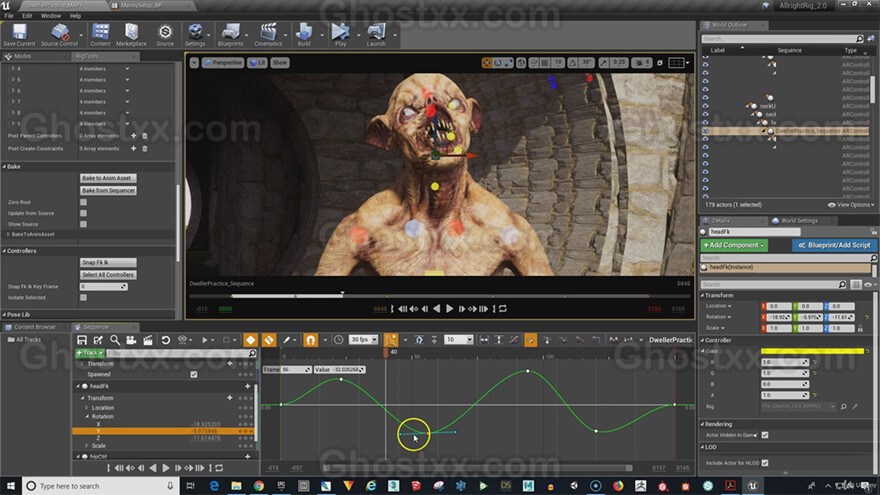The width and height of the screenshot is (880, 495).
Task: Clear the Post Create Constraints array
Action: pyautogui.click(x=145, y=149)
